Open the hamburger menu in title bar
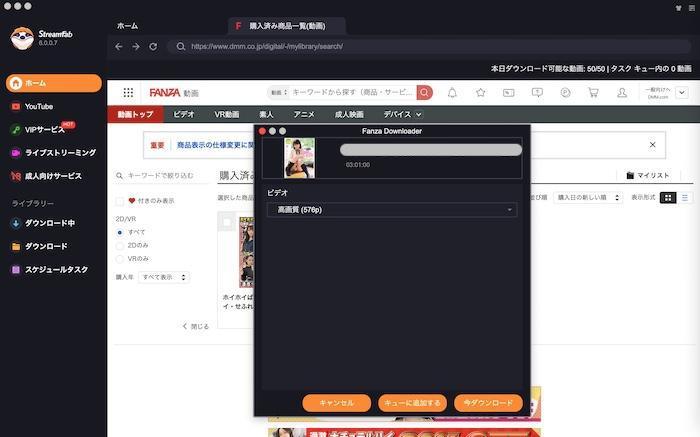 tap(692, 8)
